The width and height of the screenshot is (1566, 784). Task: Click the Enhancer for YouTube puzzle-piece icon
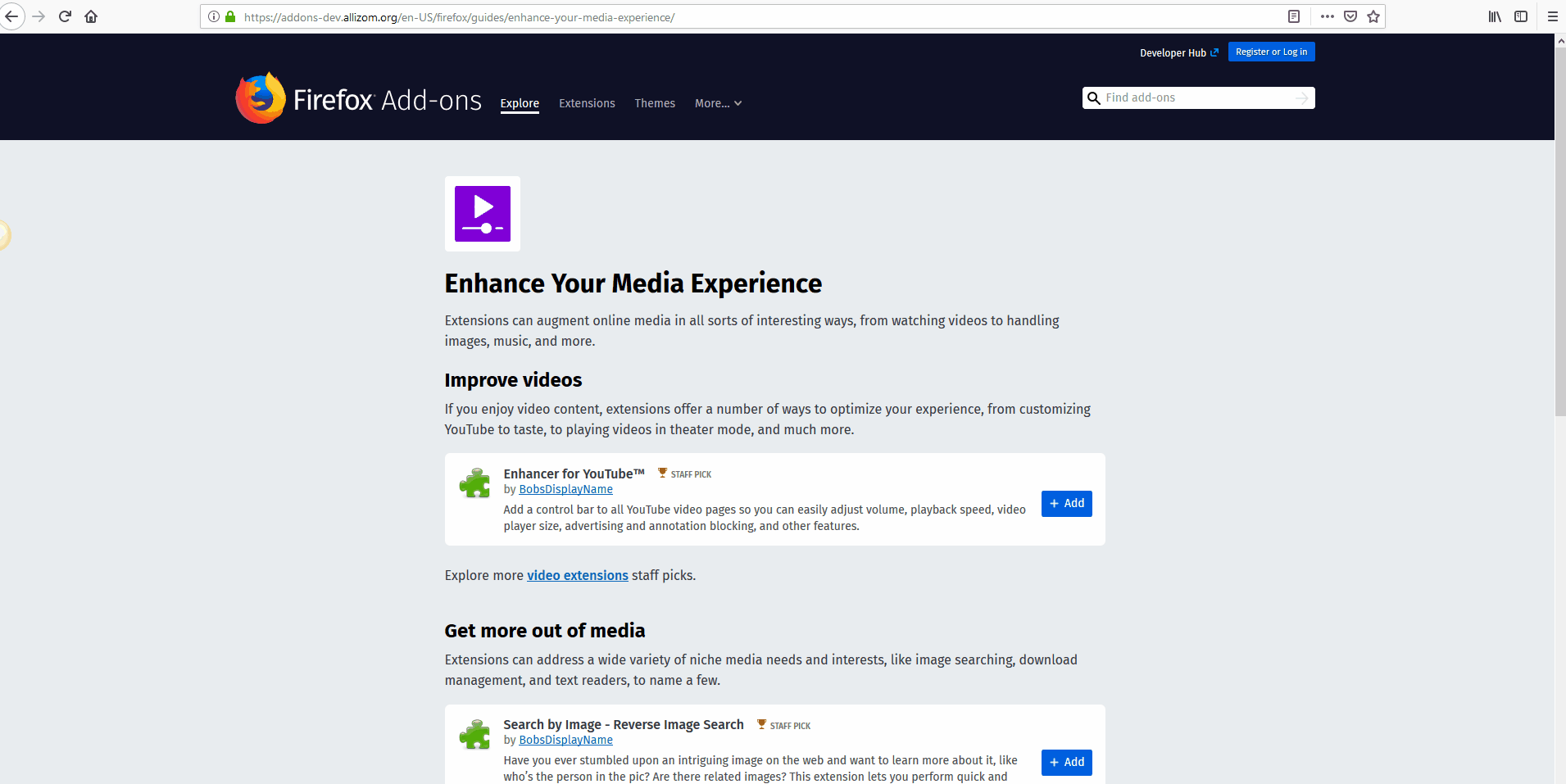(x=474, y=483)
